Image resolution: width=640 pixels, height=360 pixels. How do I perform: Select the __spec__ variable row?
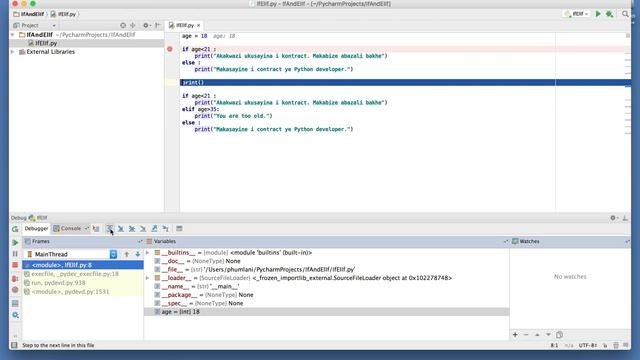point(327,303)
